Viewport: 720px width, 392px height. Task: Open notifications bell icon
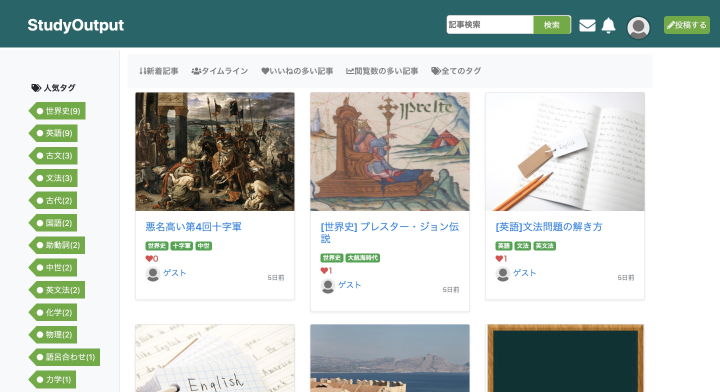(608, 25)
